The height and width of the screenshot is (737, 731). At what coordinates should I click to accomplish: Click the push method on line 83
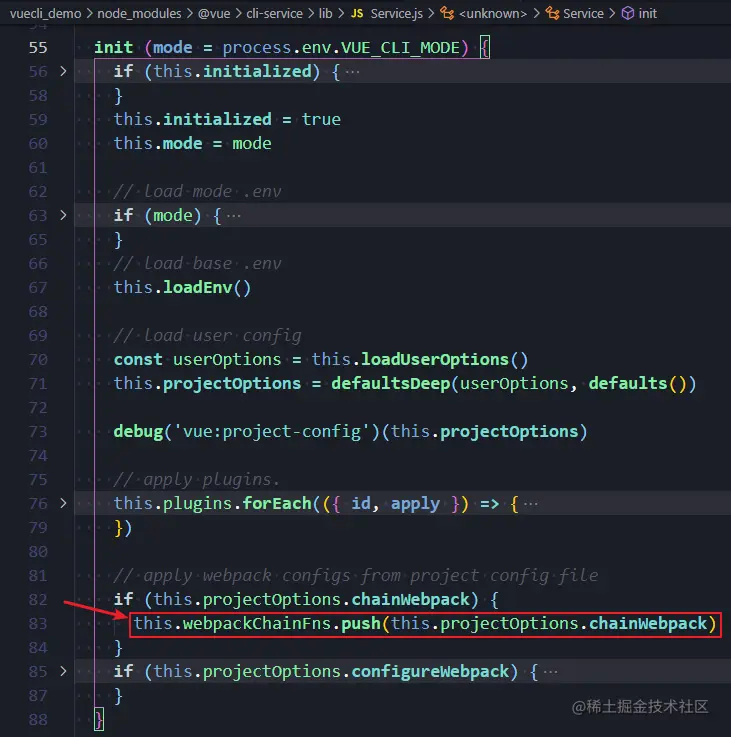point(361,623)
